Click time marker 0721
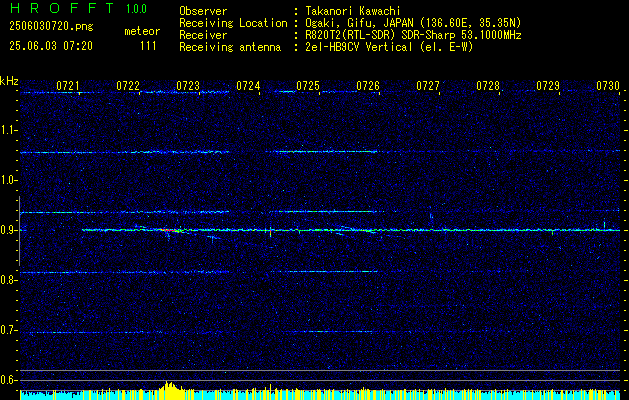629x400 pixels. (68, 85)
